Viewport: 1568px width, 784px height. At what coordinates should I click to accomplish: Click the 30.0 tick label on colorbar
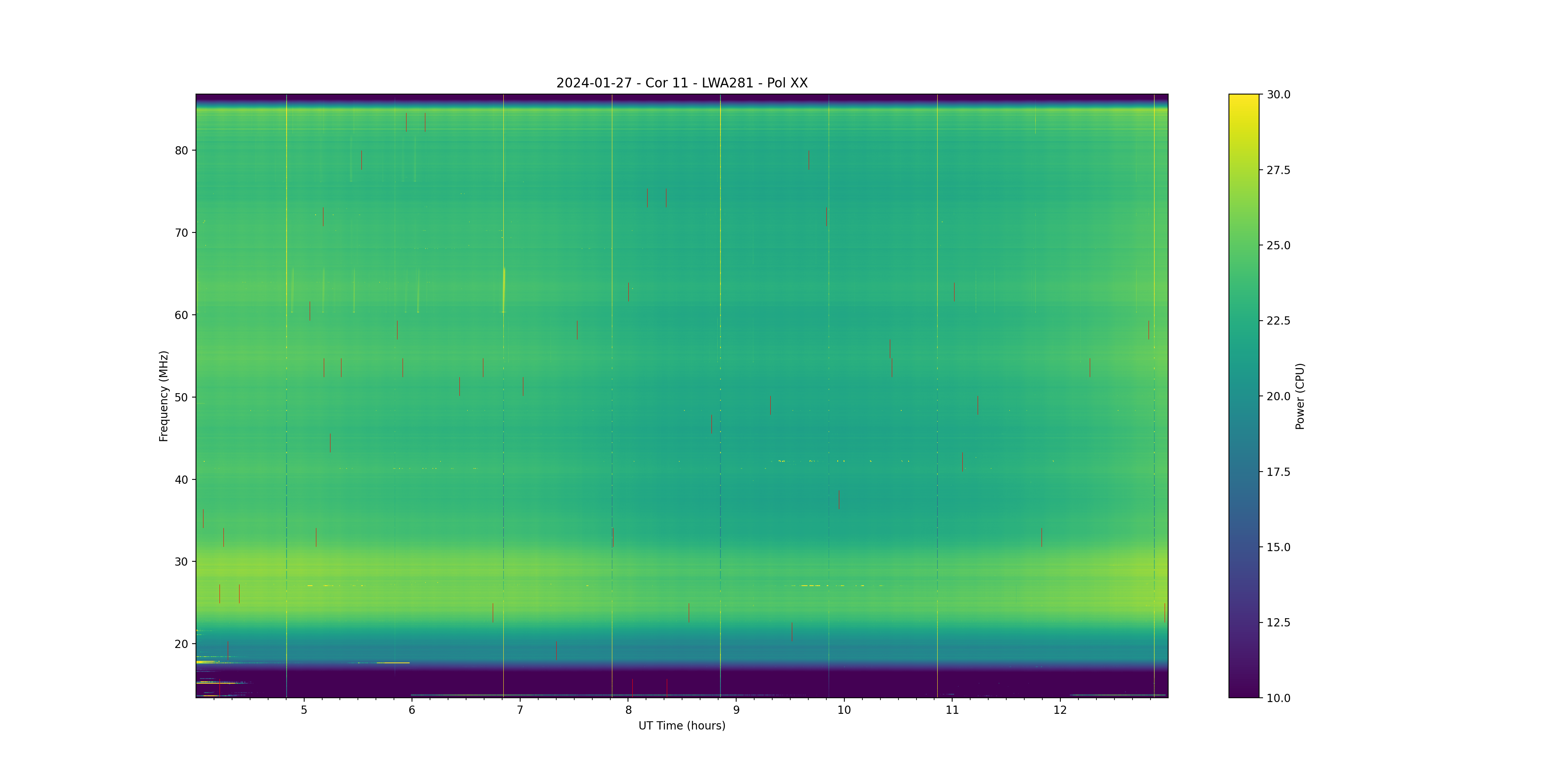point(1278,94)
